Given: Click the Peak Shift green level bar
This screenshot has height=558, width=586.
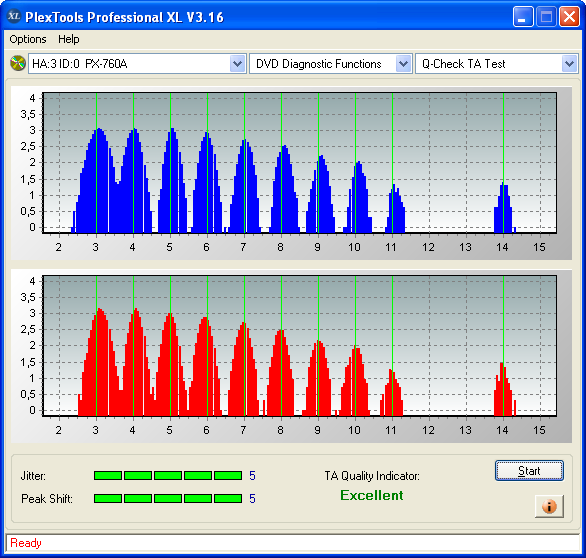Looking at the screenshot, I should pos(168,498).
